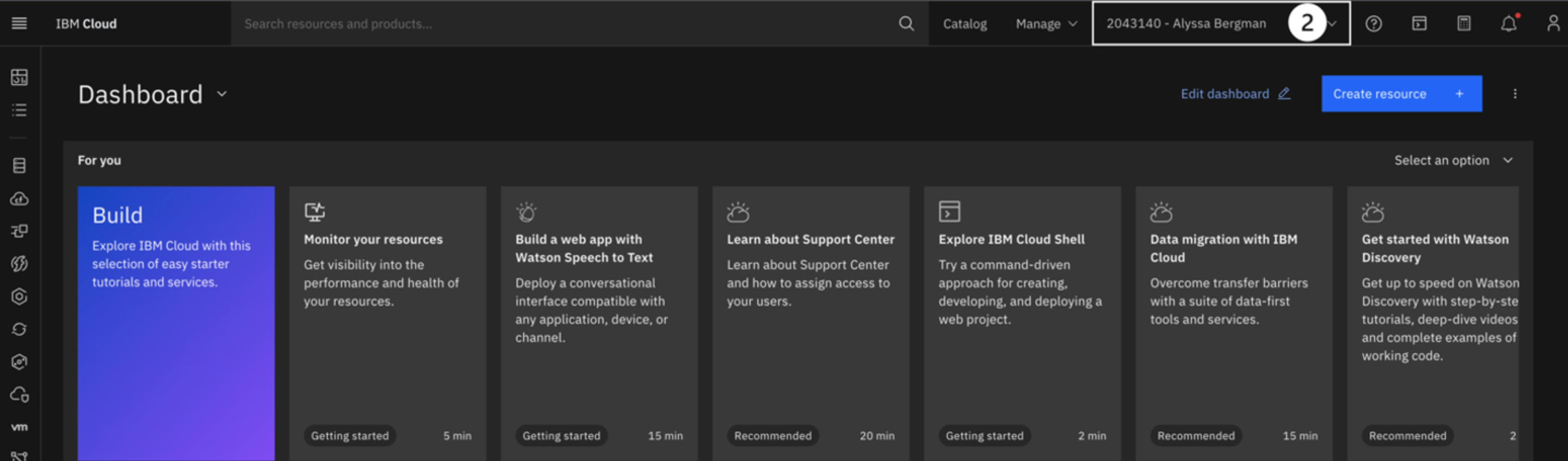Open Security cloud-shield icon in sidebar

click(20, 395)
